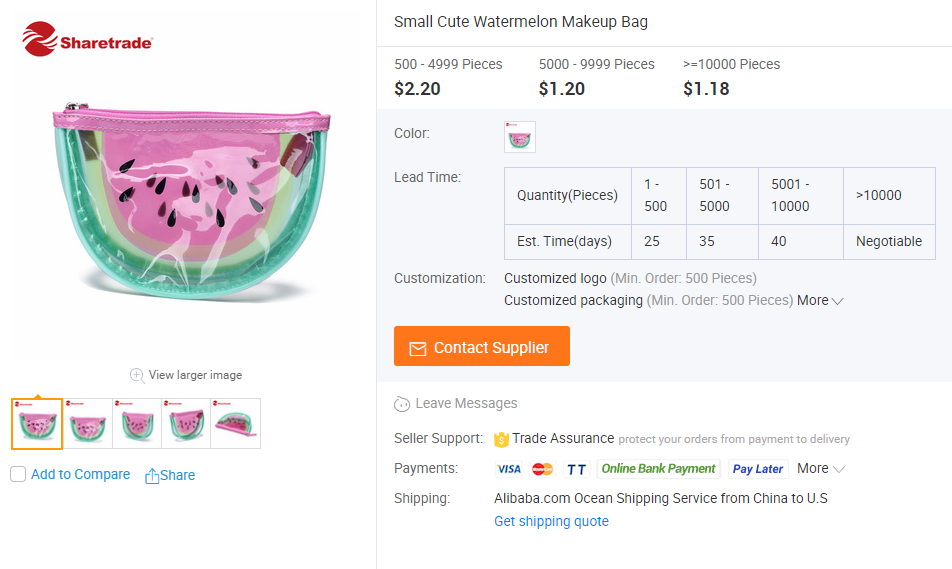
Task: Tick the Add to Compare checkbox
Action: pyautogui.click(x=18, y=475)
